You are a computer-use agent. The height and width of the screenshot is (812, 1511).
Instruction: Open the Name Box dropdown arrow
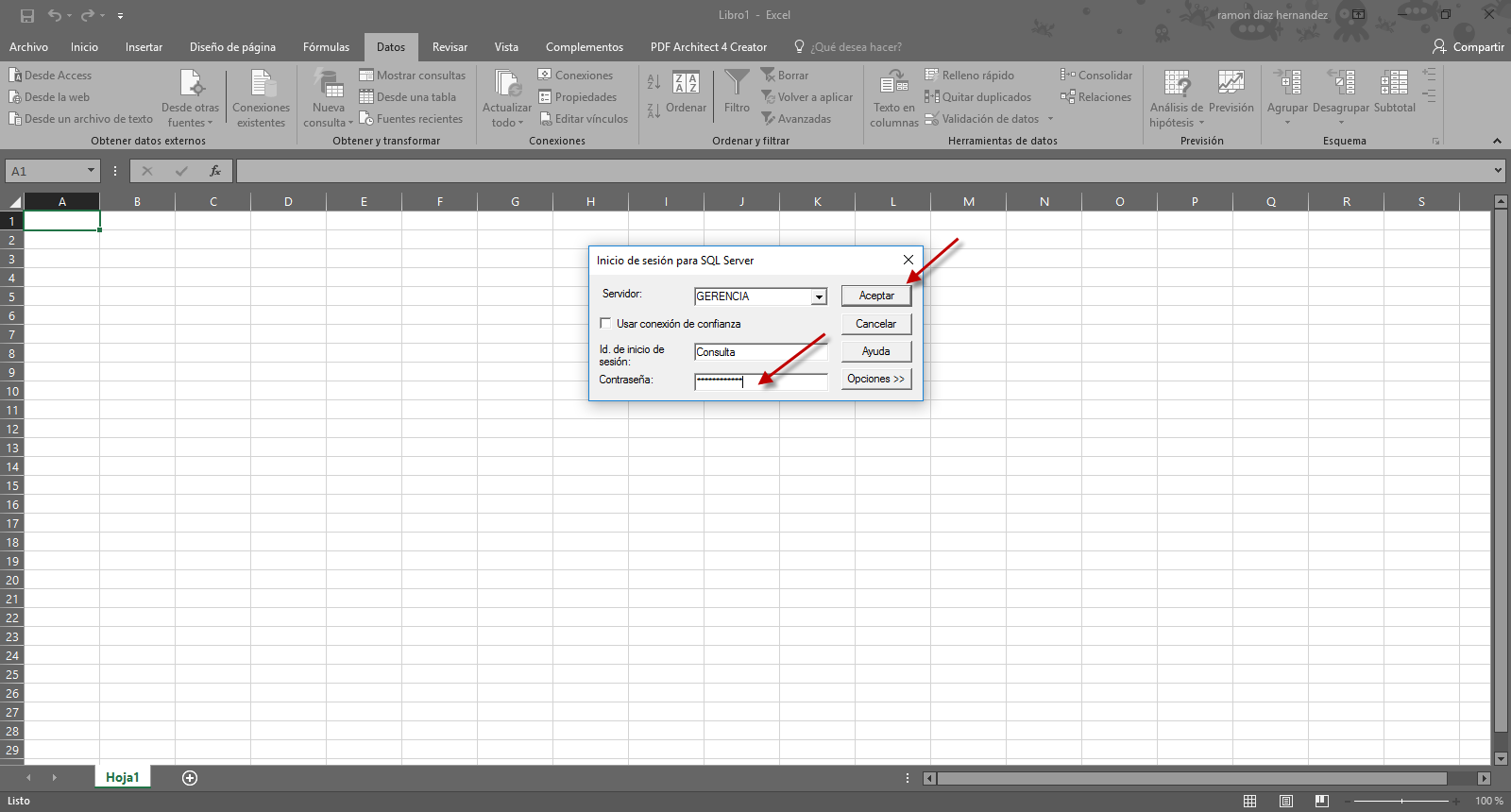click(91, 171)
